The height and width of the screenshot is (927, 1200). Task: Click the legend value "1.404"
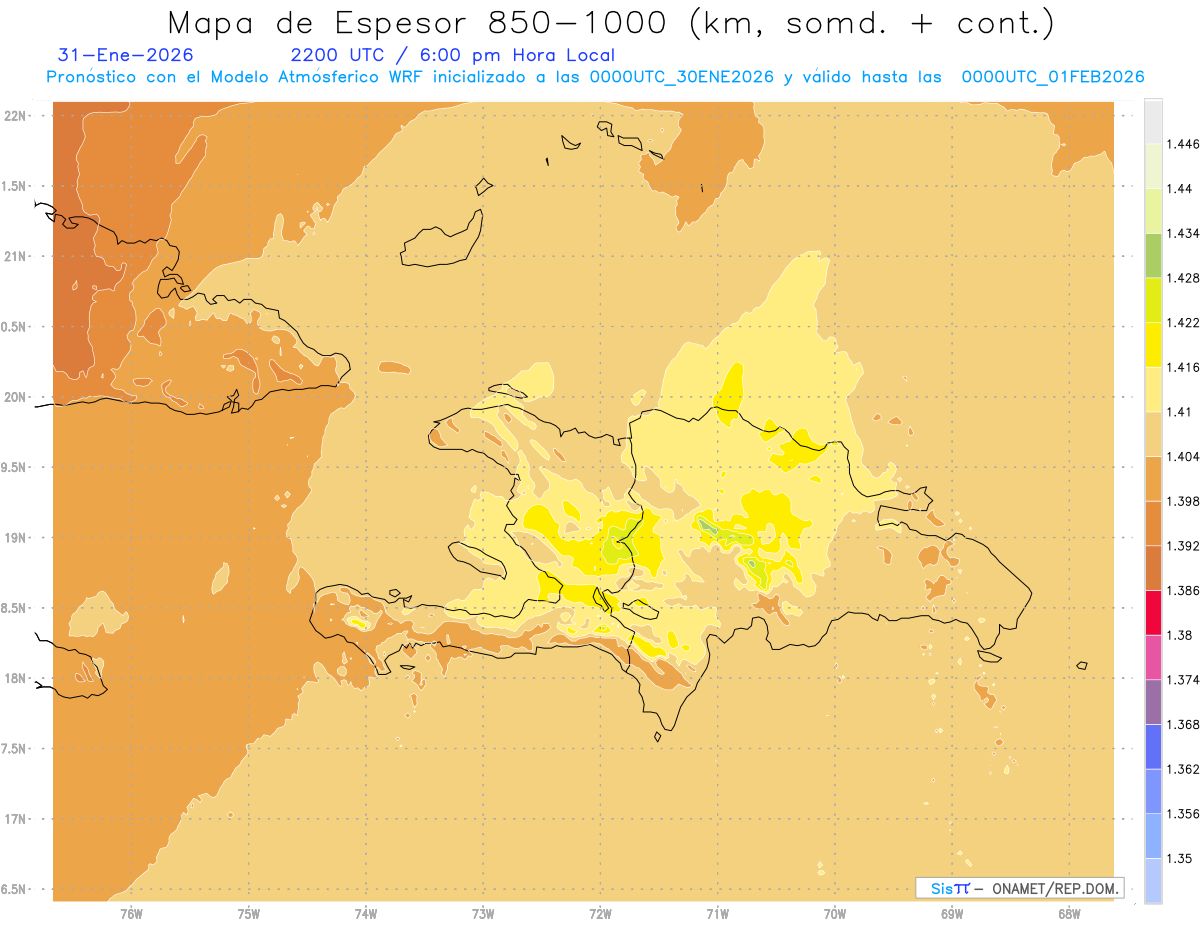(1183, 457)
